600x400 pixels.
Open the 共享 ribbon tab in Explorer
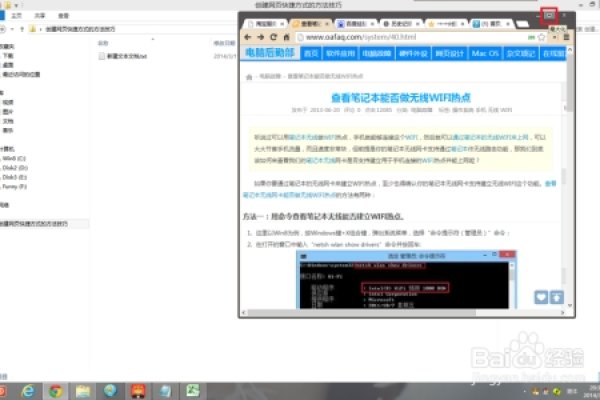40,16
